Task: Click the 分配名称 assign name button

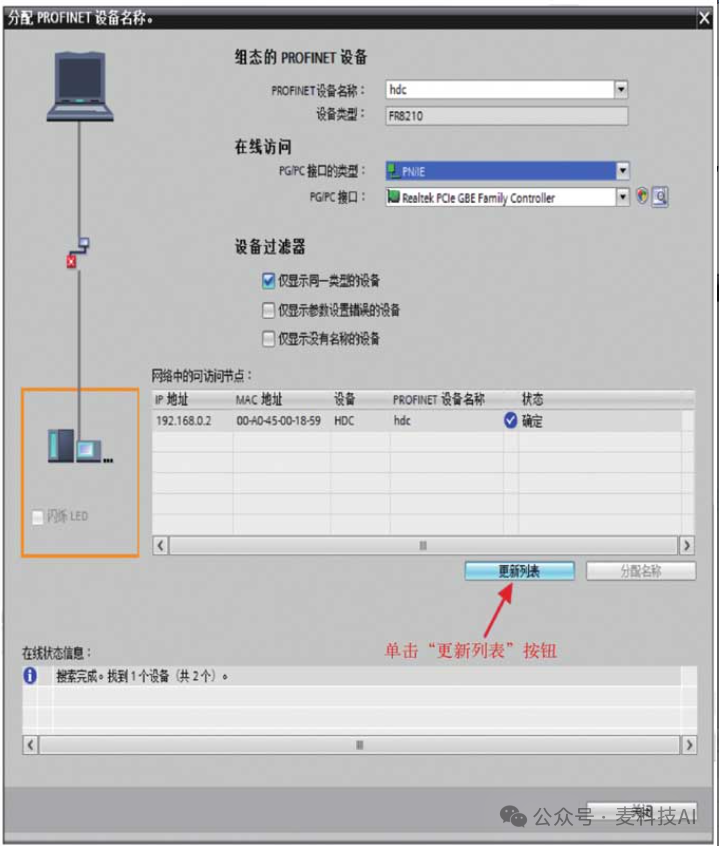Action: 641,571
